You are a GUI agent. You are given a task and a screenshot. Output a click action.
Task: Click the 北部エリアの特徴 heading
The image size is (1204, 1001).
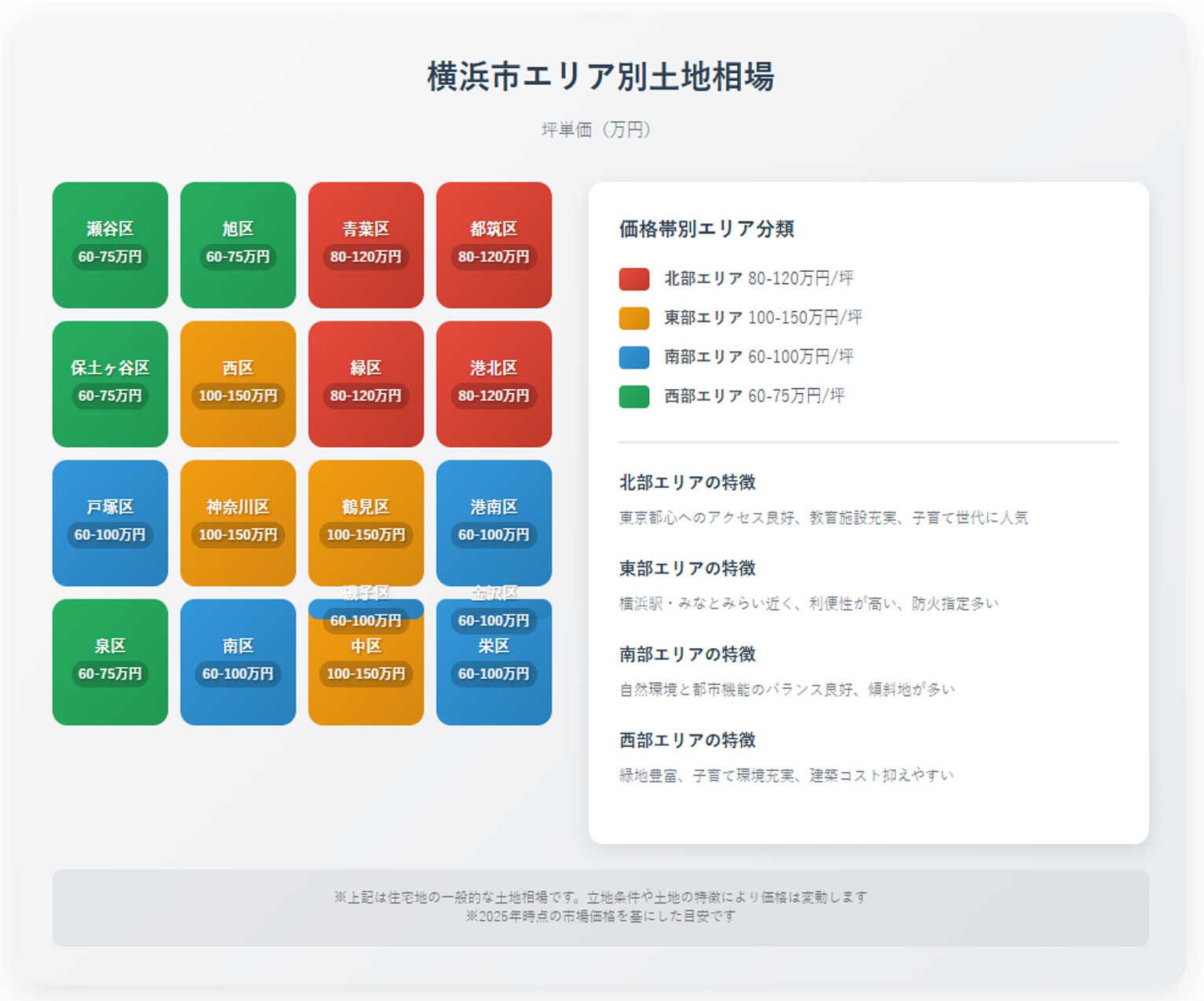(687, 482)
